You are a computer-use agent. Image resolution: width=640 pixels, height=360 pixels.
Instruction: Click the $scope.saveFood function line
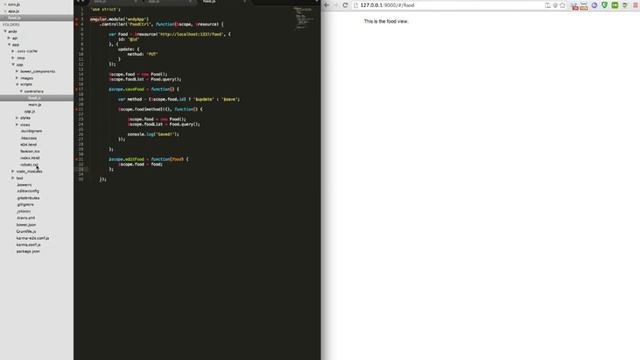(144, 89)
